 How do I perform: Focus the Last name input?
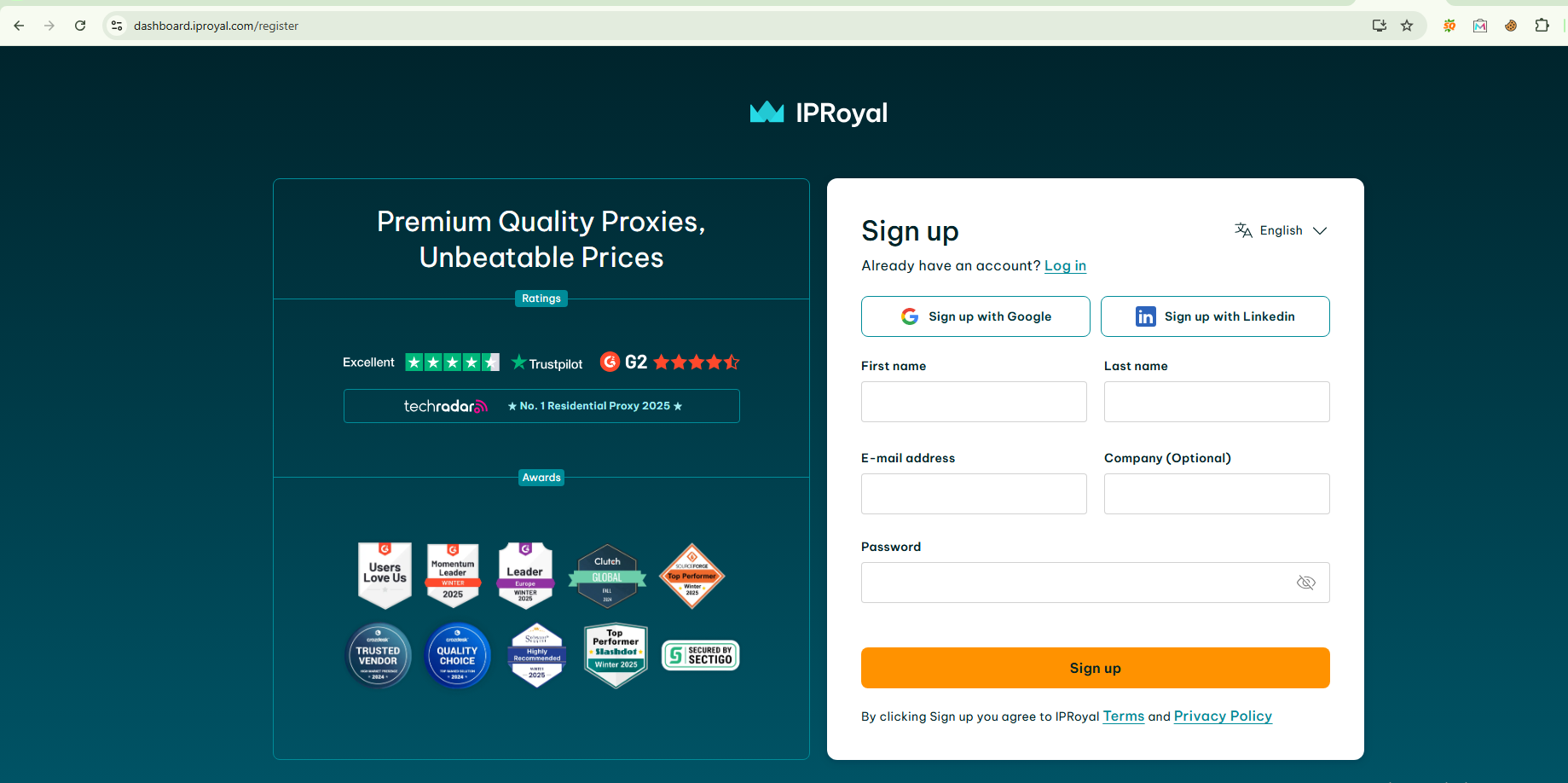[1217, 402]
